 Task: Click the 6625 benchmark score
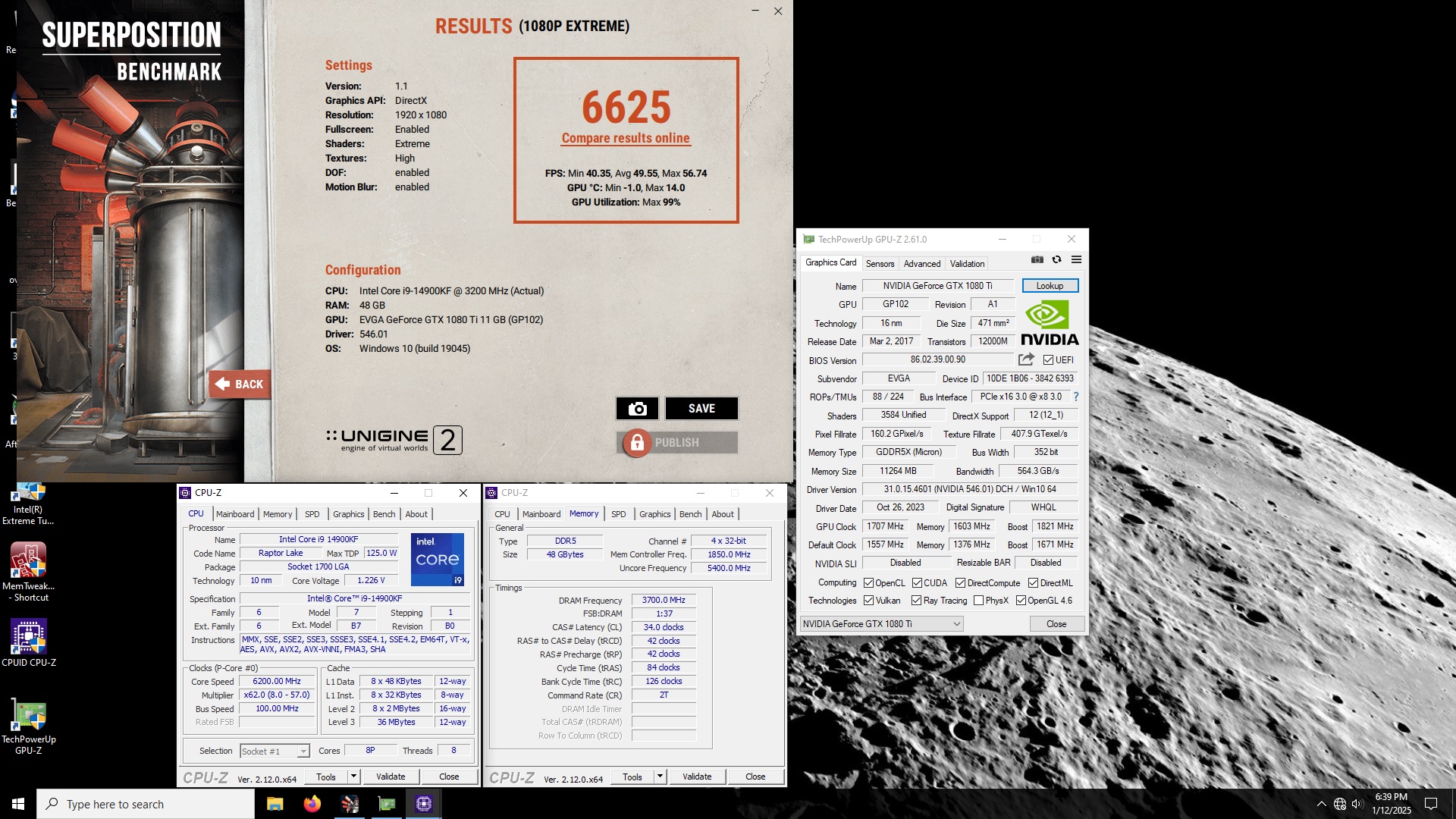pyautogui.click(x=626, y=106)
